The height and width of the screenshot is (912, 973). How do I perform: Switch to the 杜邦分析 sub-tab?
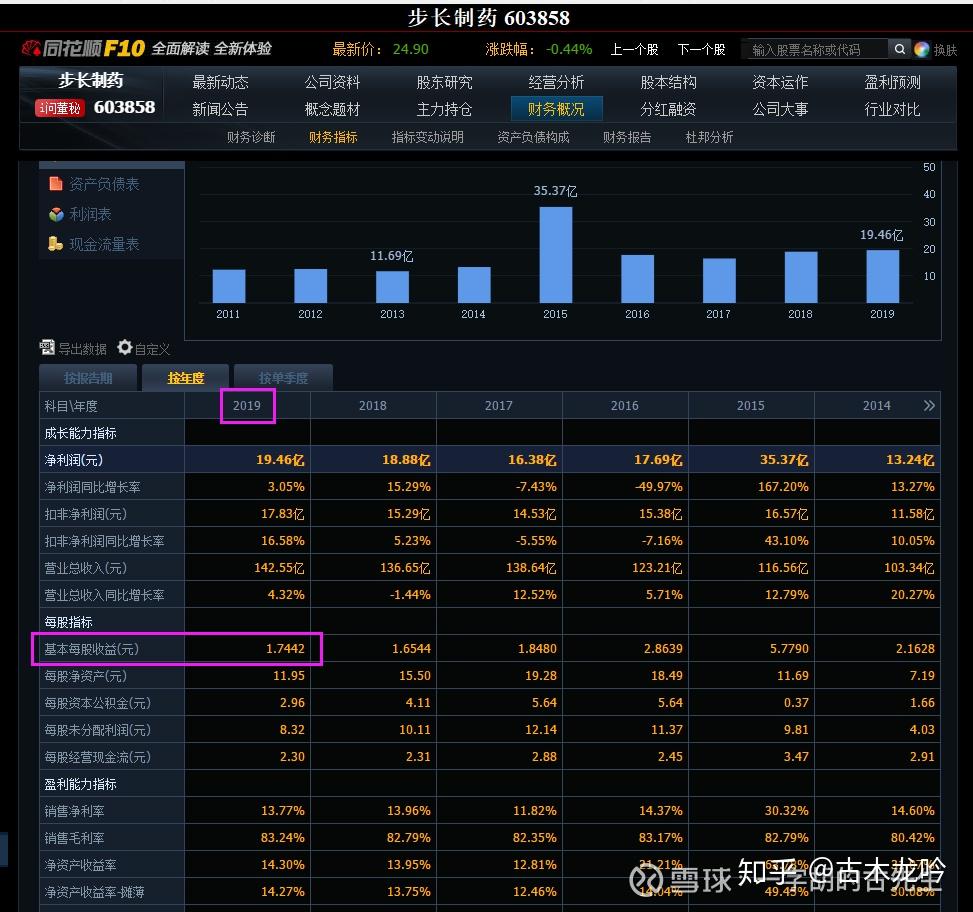click(x=709, y=137)
